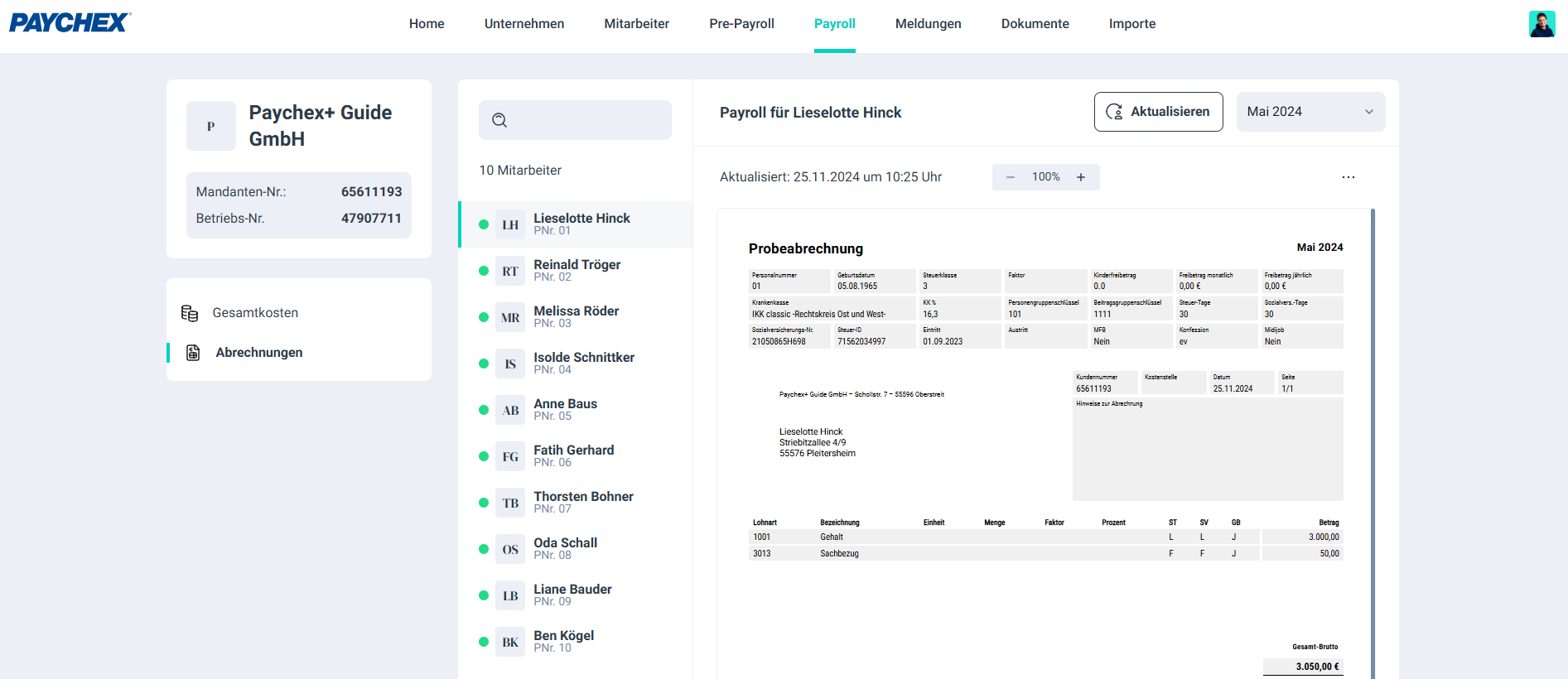This screenshot has width=1568, height=679.
Task: Click the MR initials avatar
Action: 510,317
